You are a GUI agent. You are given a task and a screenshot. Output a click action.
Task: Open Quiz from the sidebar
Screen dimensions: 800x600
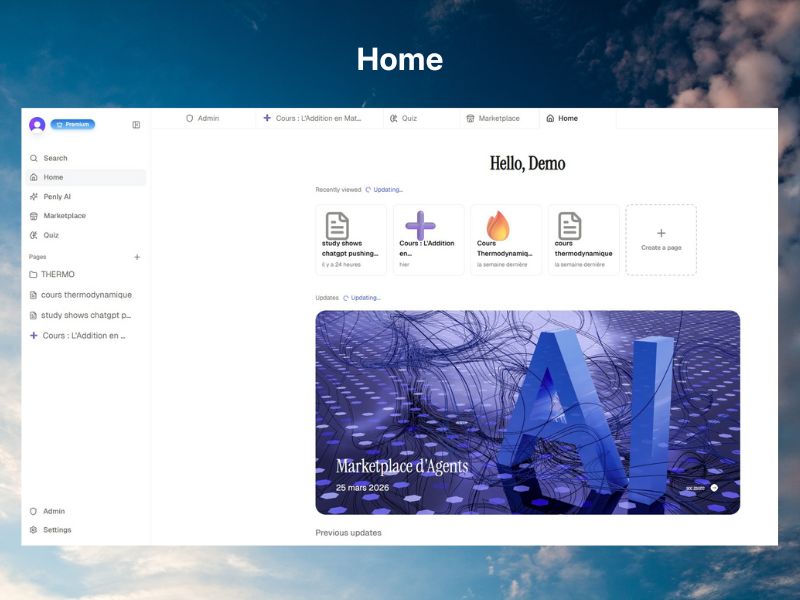pos(51,235)
